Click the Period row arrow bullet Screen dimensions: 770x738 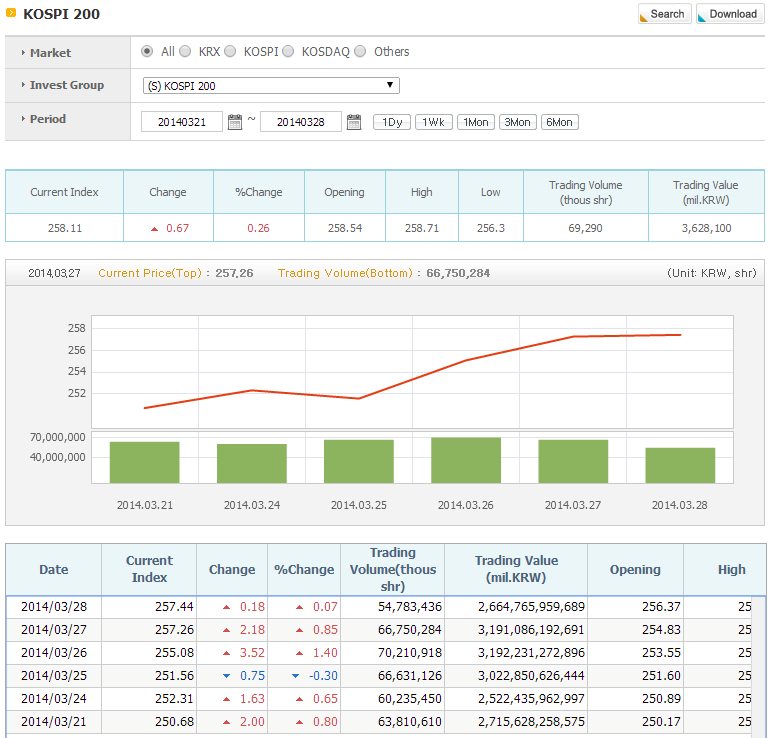click(23, 119)
